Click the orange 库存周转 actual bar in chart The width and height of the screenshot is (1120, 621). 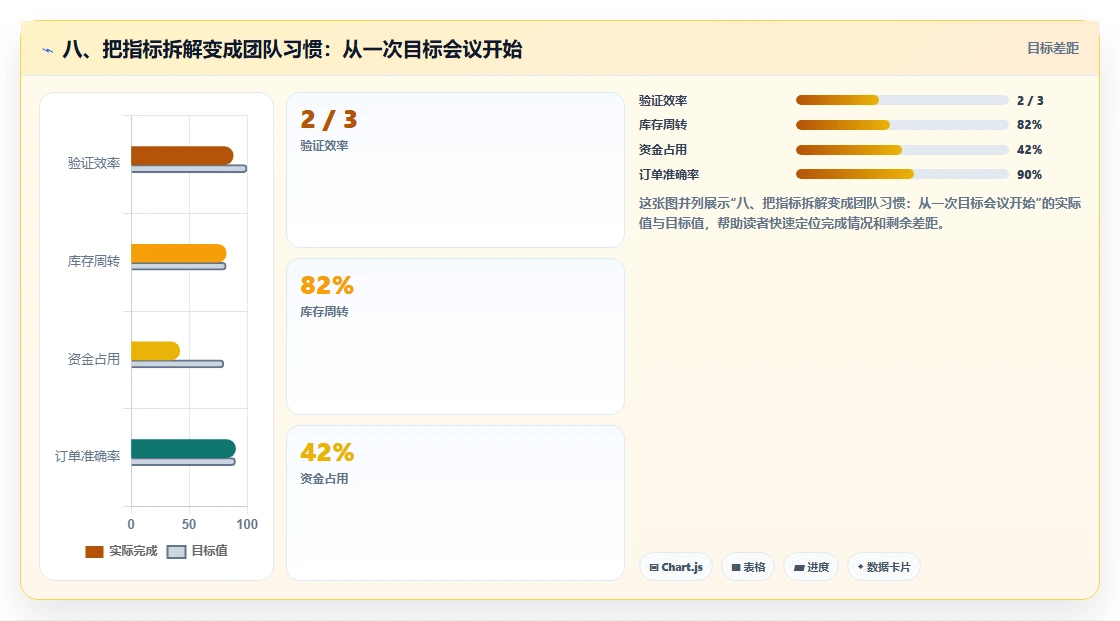pyautogui.click(x=179, y=253)
